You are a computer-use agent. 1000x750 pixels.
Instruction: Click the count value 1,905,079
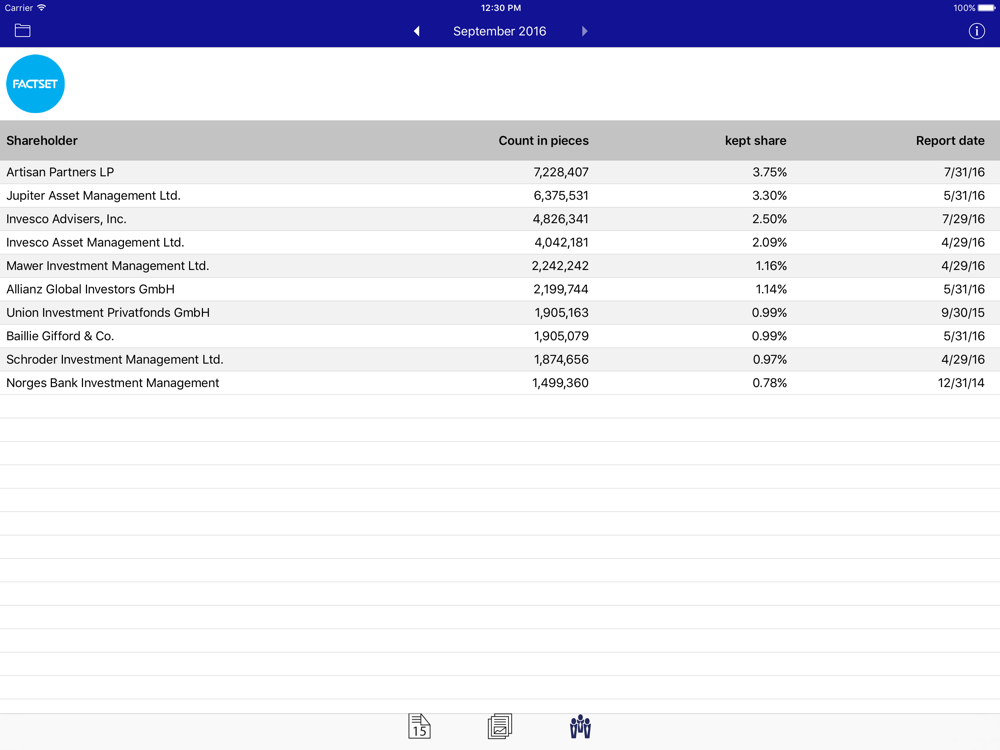561,336
